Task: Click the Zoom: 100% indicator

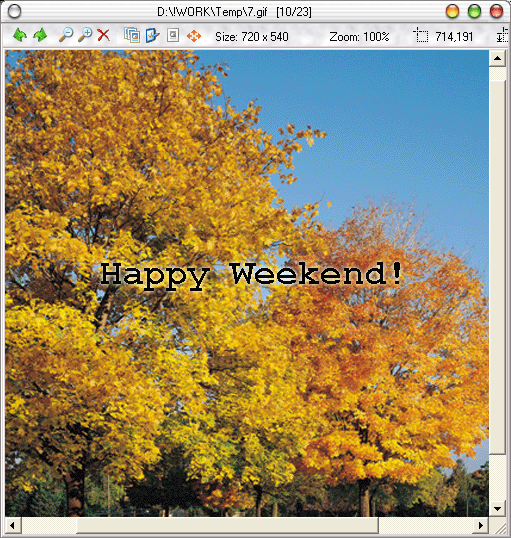Action: 359,37
